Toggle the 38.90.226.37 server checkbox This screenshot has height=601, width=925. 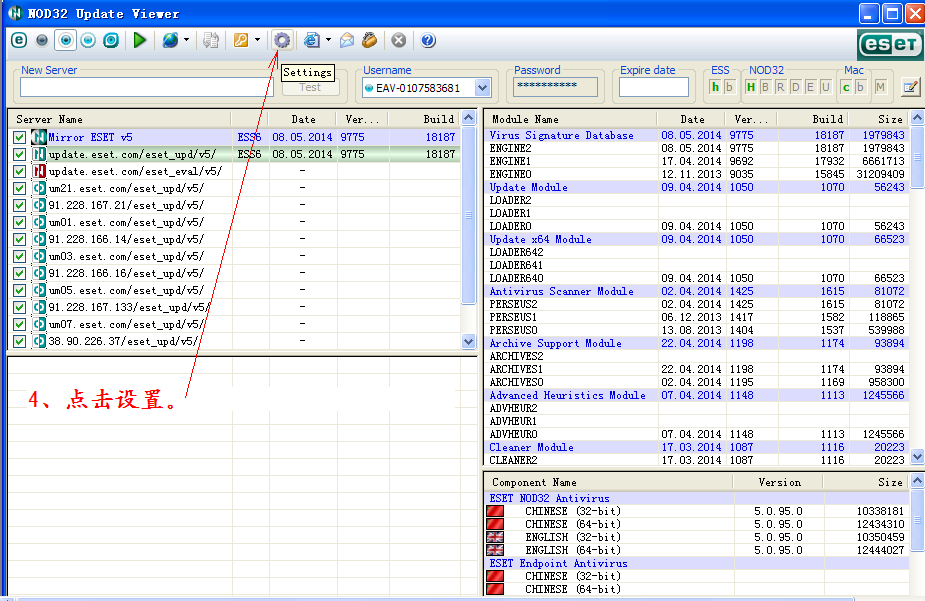tap(19, 341)
